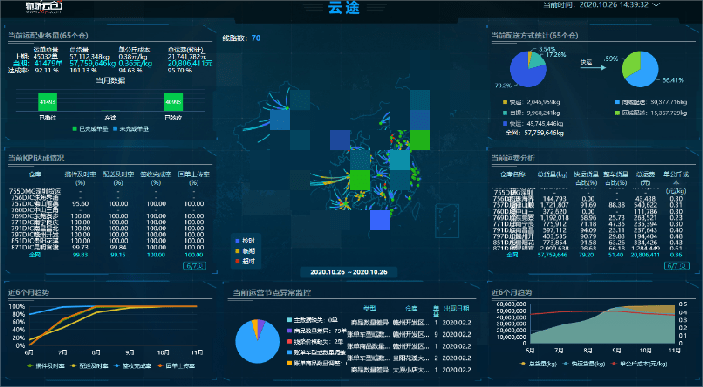
Task: Click the right green bar in monthly data chart
Action: (174, 102)
